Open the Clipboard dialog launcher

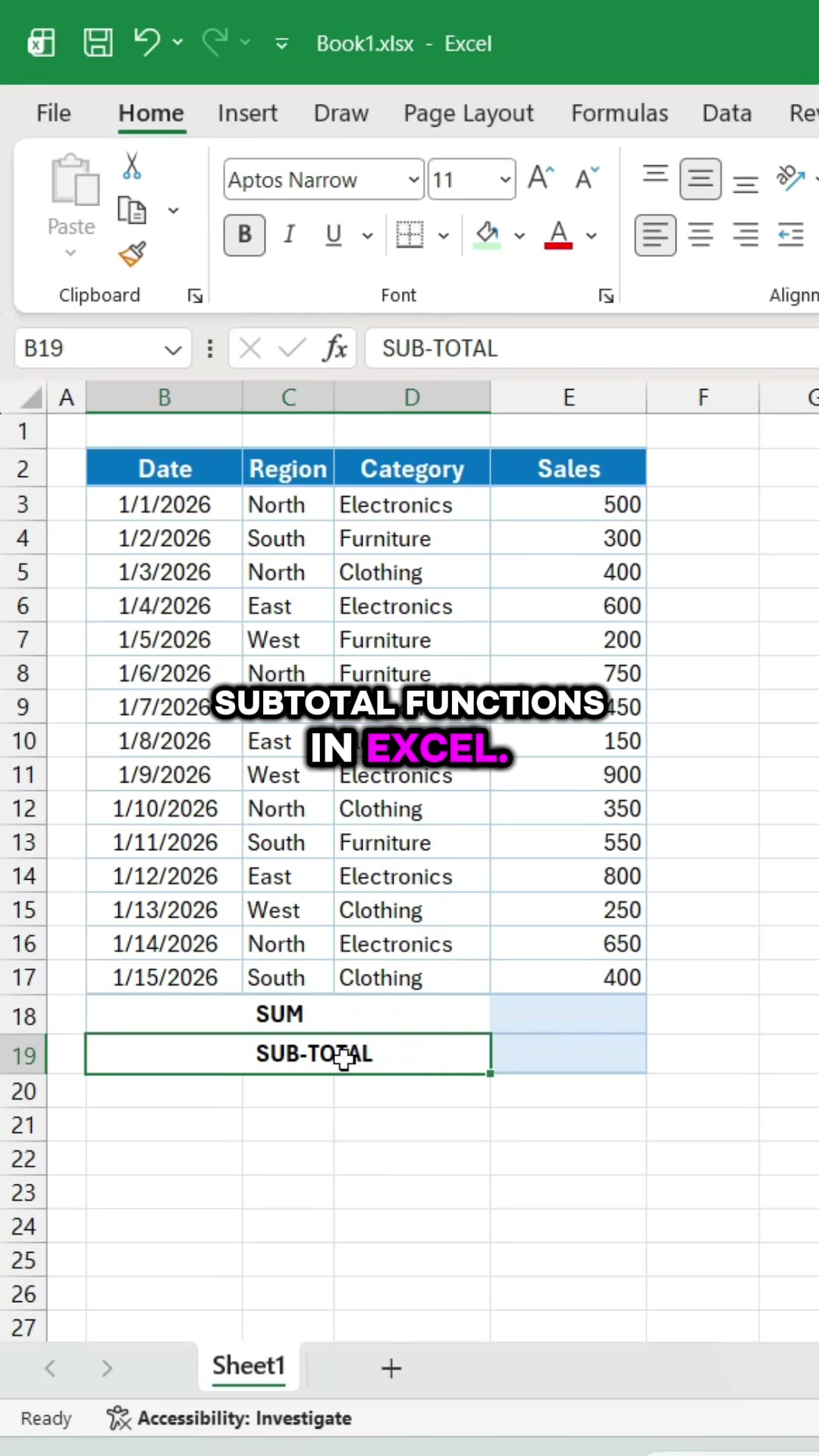click(195, 296)
